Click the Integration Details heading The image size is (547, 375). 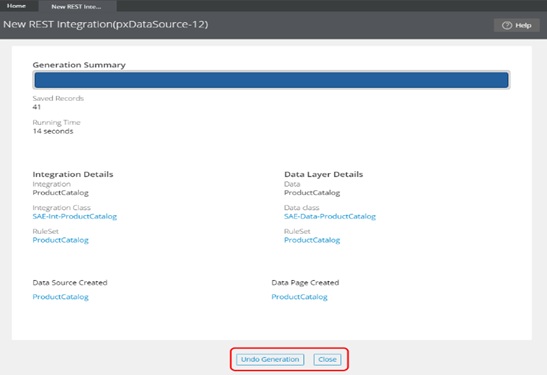tap(73, 174)
